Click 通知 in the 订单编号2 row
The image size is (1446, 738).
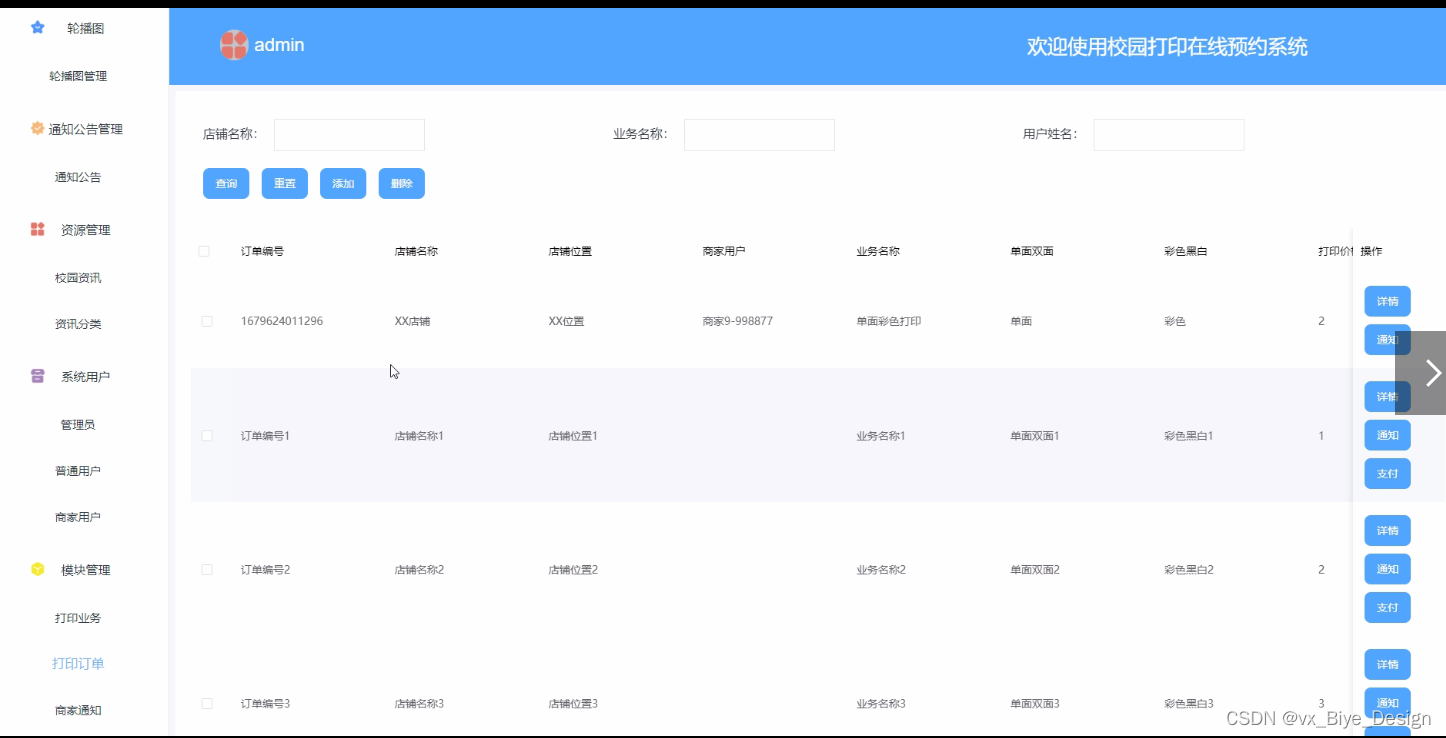[1388, 569]
